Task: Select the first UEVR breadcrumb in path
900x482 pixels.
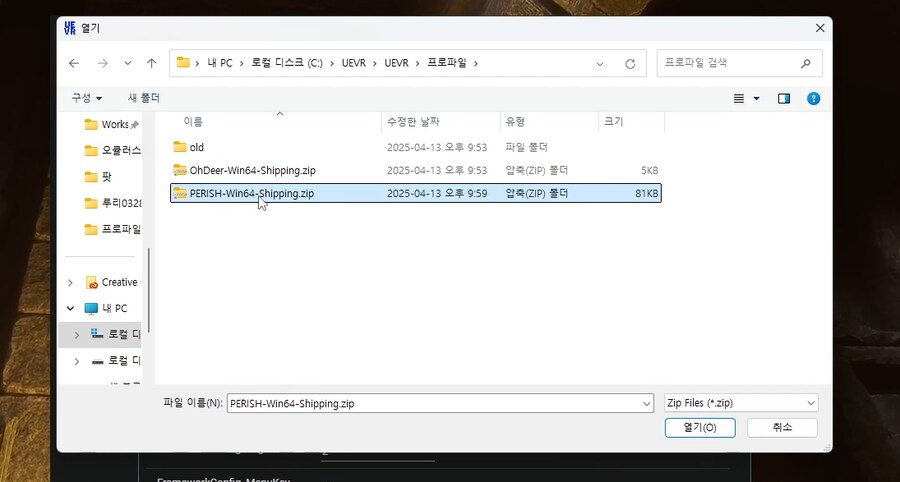Action: 354,63
